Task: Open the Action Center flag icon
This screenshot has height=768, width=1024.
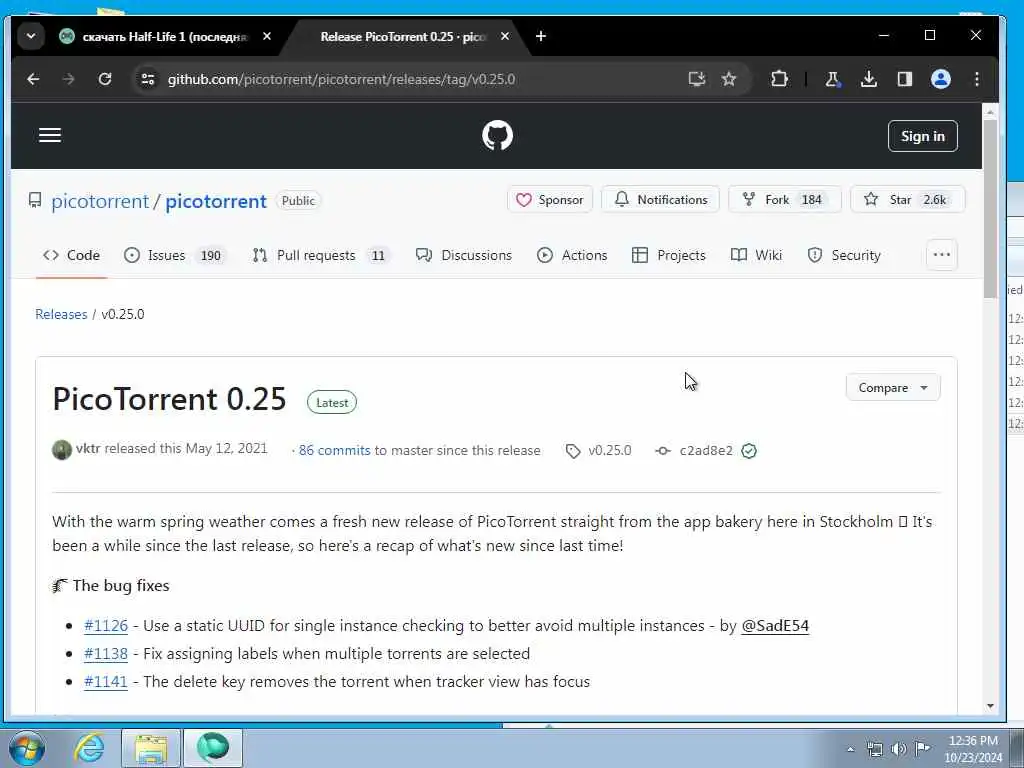Action: pyautogui.click(x=922, y=749)
